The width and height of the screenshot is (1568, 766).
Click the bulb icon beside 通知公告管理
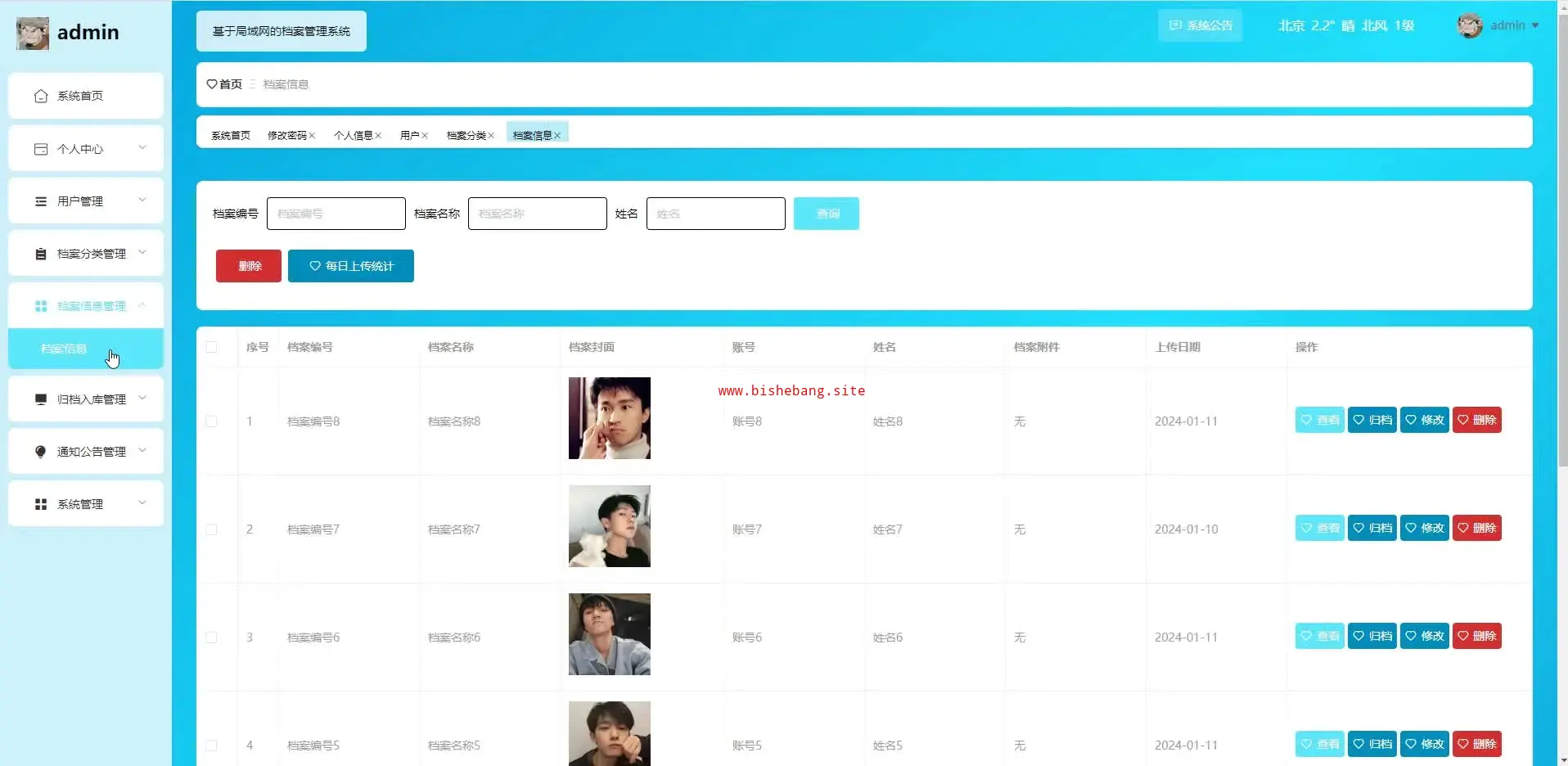(41, 452)
